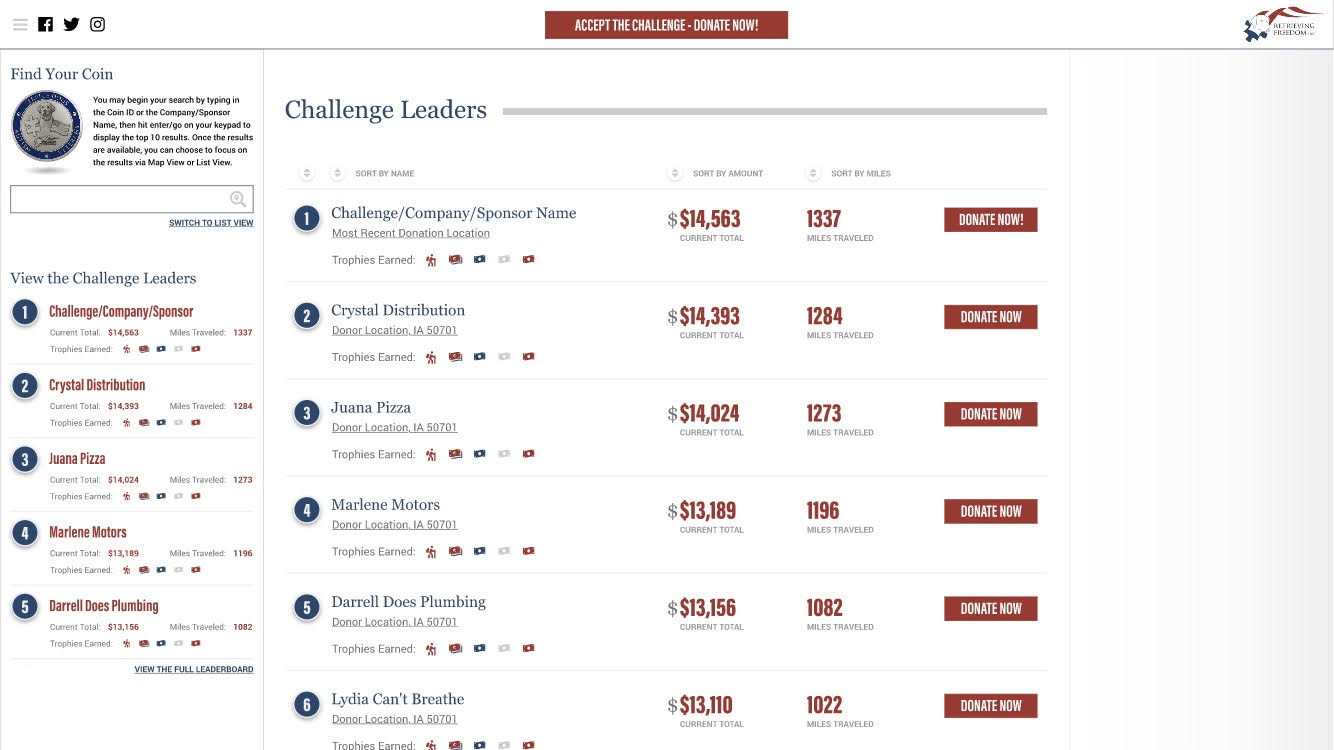Viewport: 1334px width, 750px height.
Task: Click the search magnifier icon
Action: pyautogui.click(x=238, y=199)
